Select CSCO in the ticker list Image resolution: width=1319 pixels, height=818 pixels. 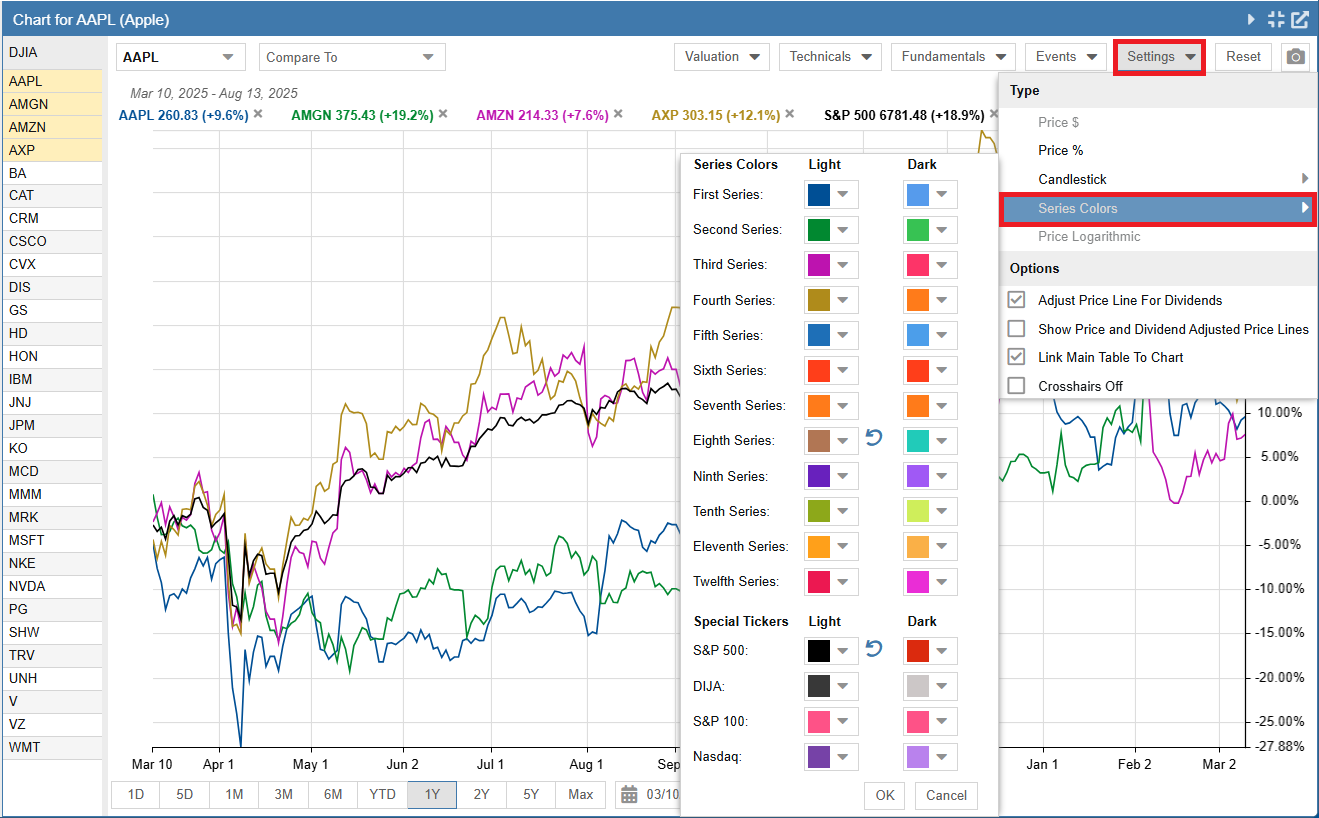click(53, 241)
